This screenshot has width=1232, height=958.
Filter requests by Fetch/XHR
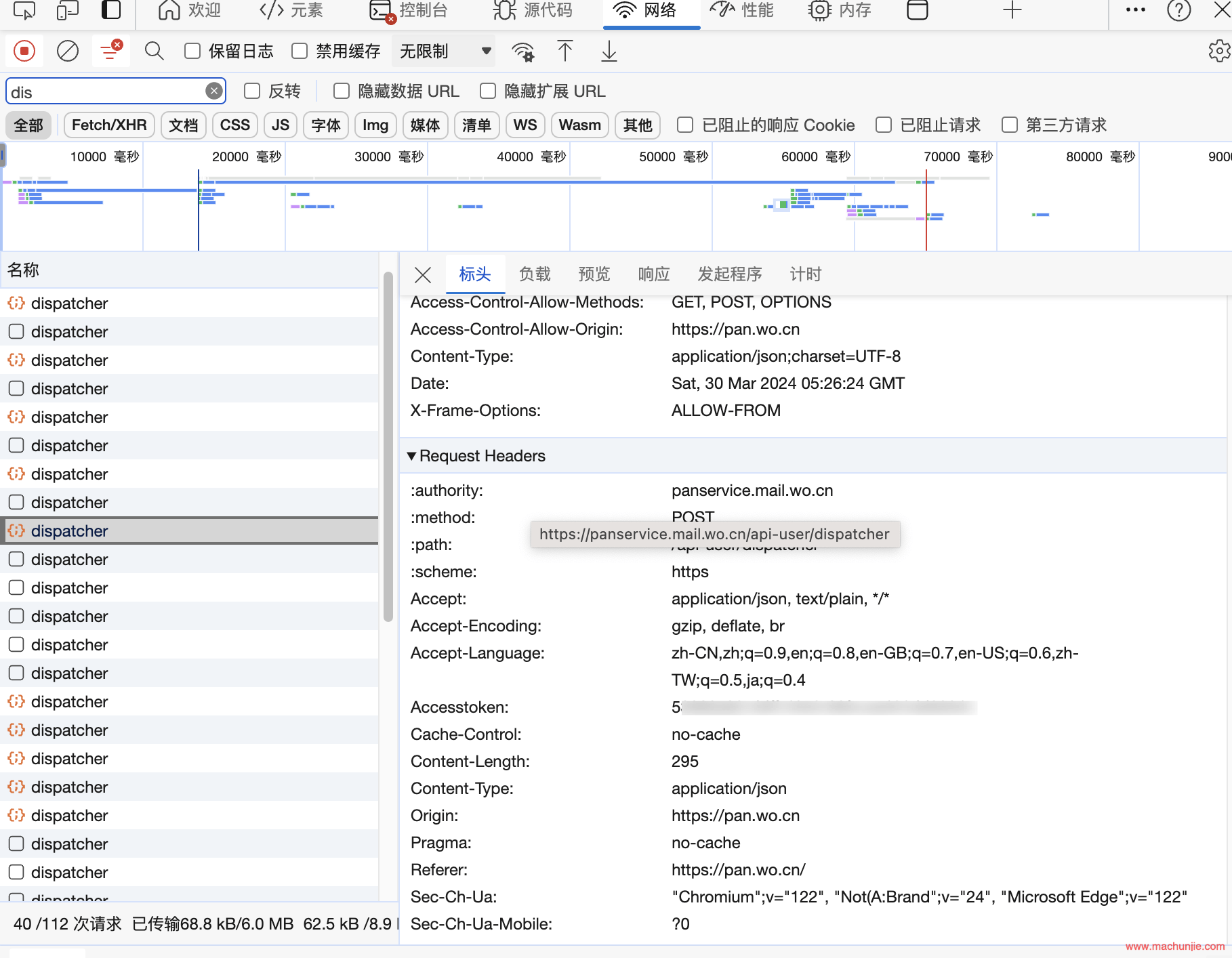pyautogui.click(x=109, y=125)
